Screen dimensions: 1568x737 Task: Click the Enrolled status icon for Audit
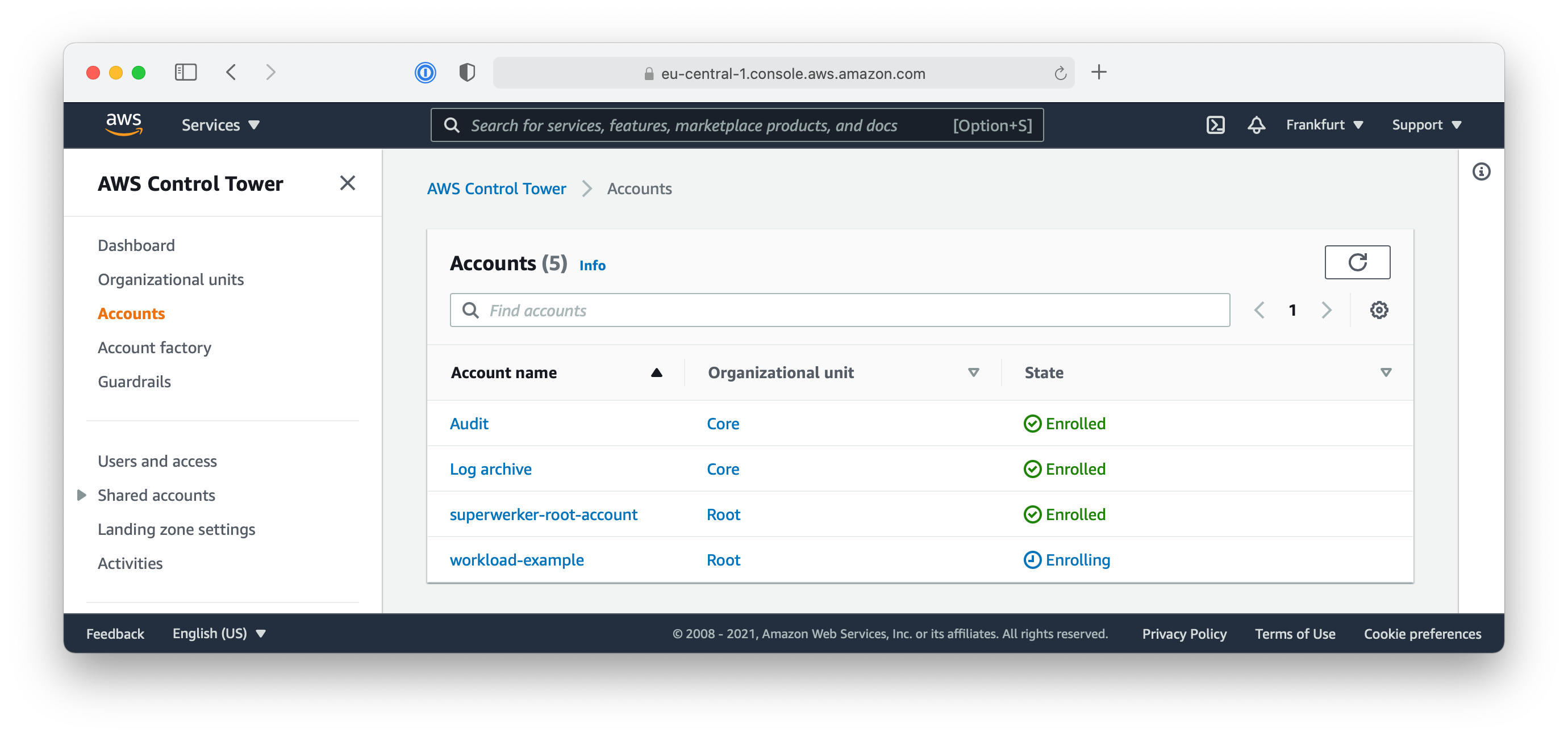click(x=1030, y=423)
